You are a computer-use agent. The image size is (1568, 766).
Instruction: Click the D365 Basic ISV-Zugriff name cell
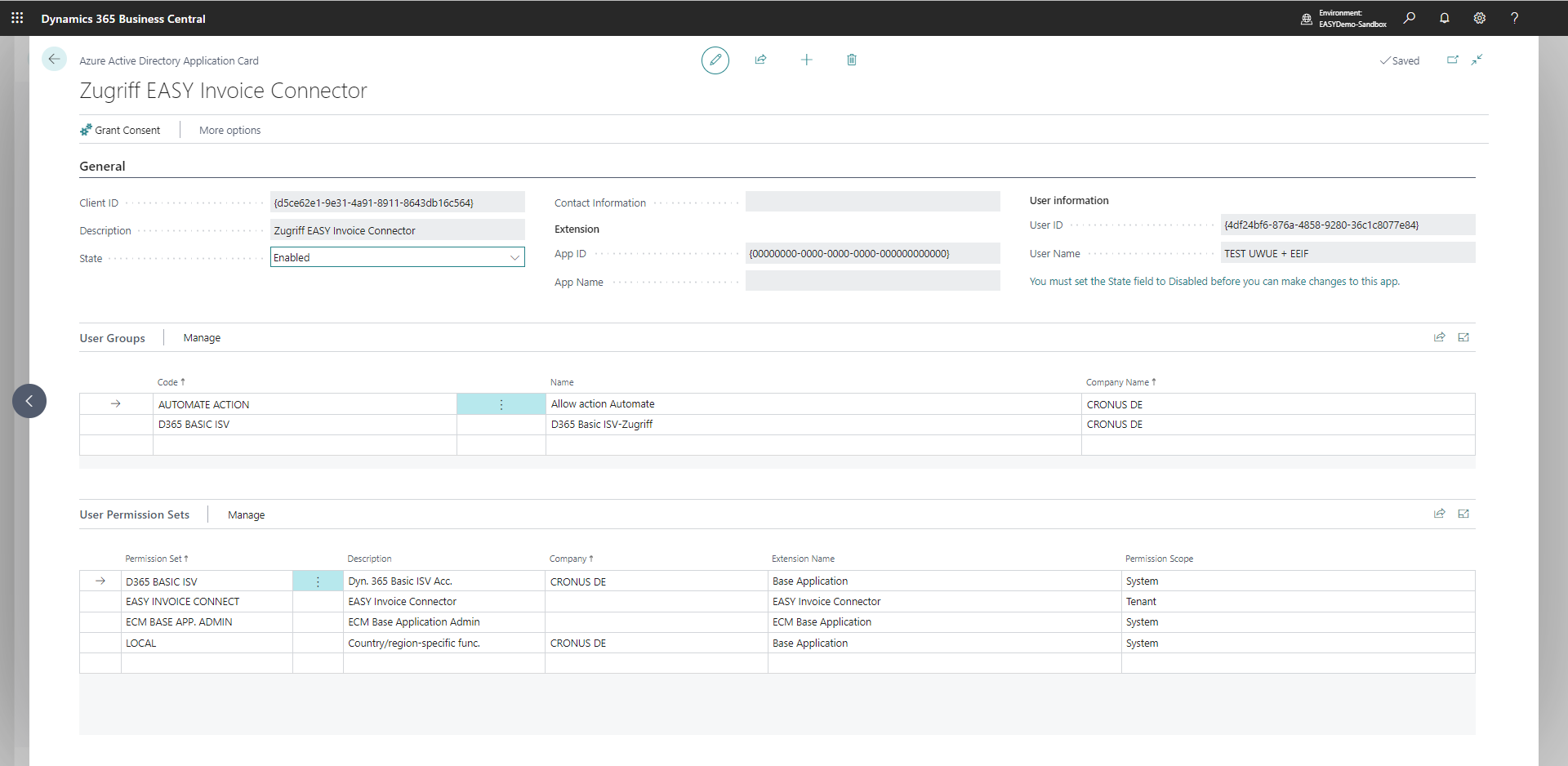813,425
